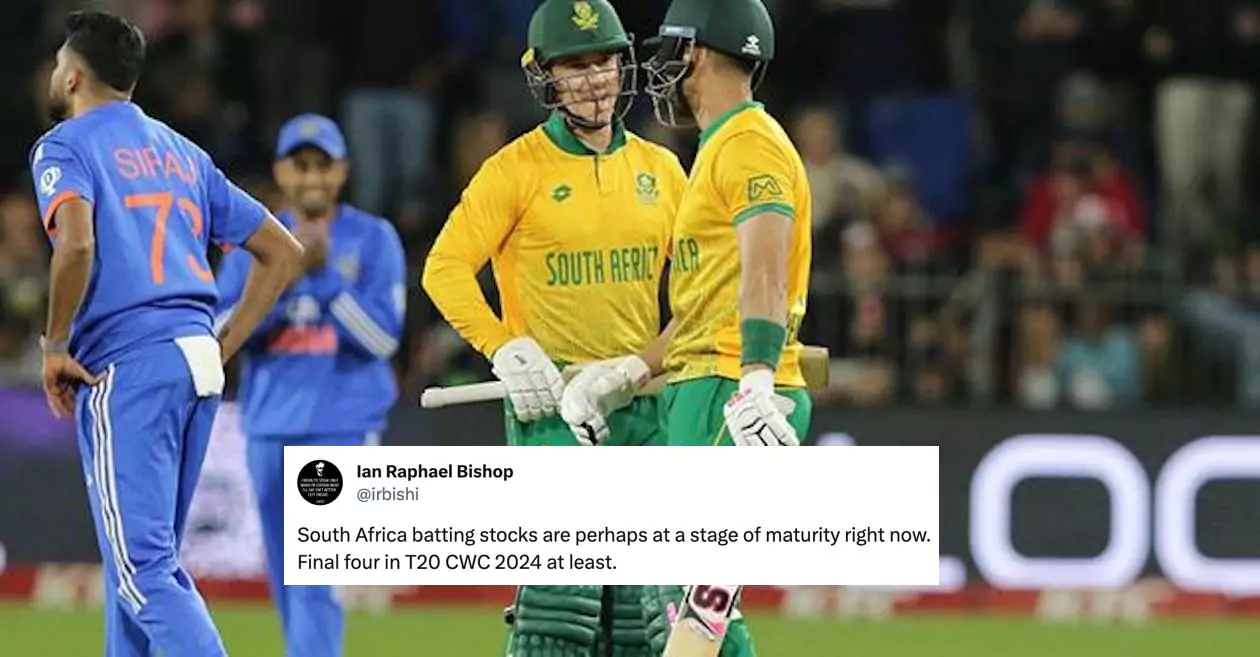Image resolution: width=1260 pixels, height=657 pixels.
Task: Click the 'Final four in T20 CWC 2024' line
Action: click(457, 562)
